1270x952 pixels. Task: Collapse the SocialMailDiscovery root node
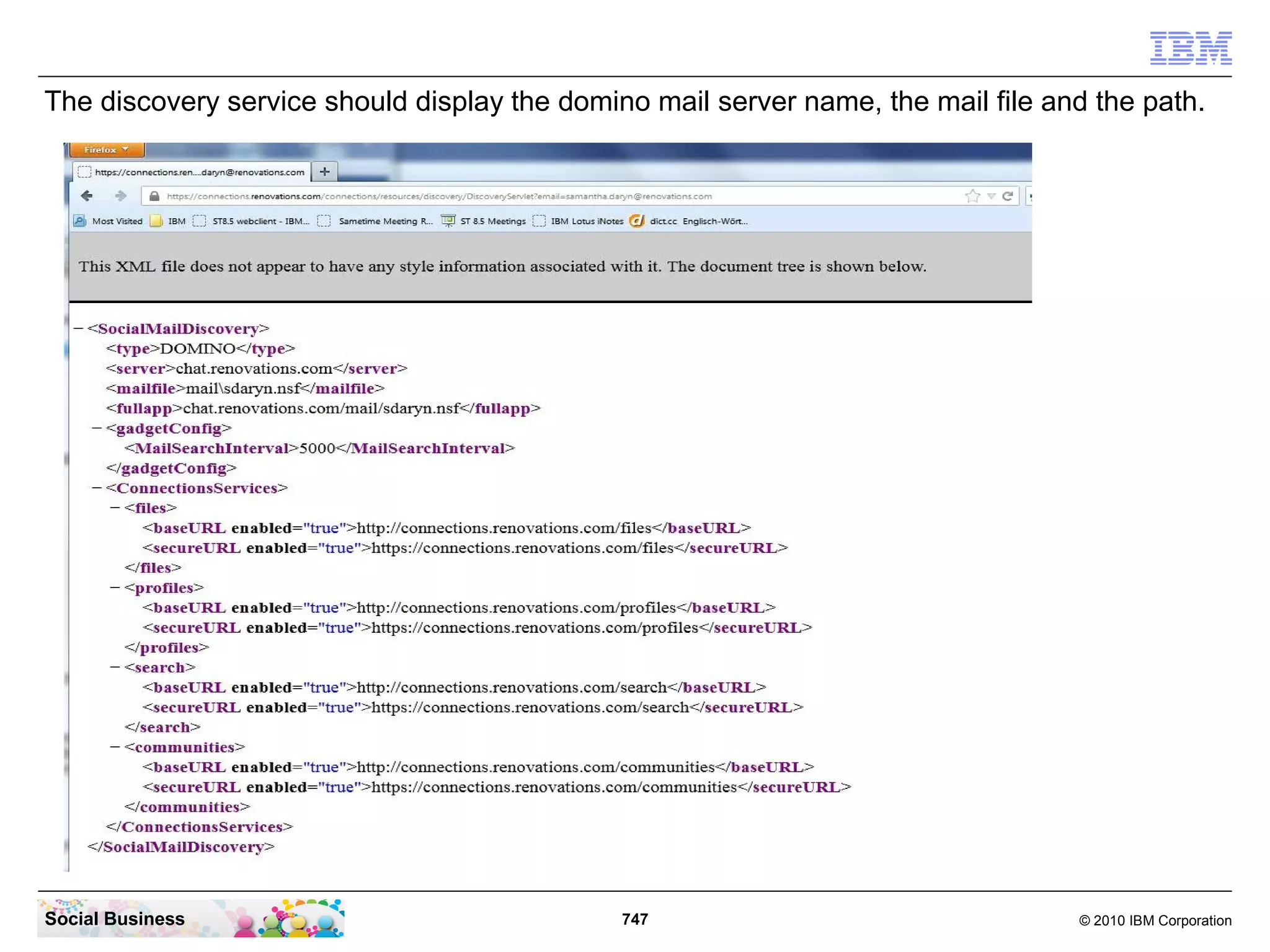[x=78, y=328]
